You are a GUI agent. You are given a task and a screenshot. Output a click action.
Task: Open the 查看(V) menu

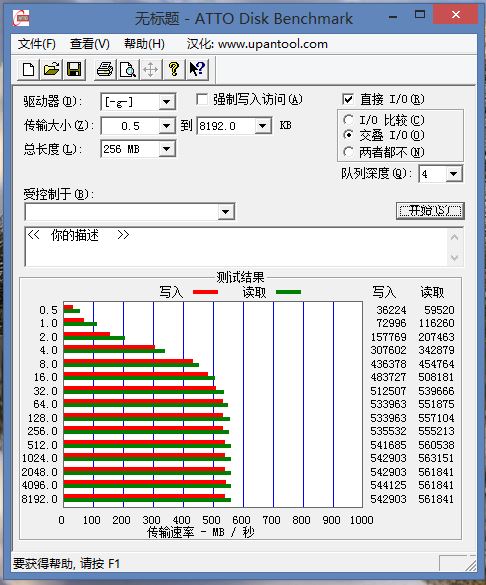pos(90,44)
